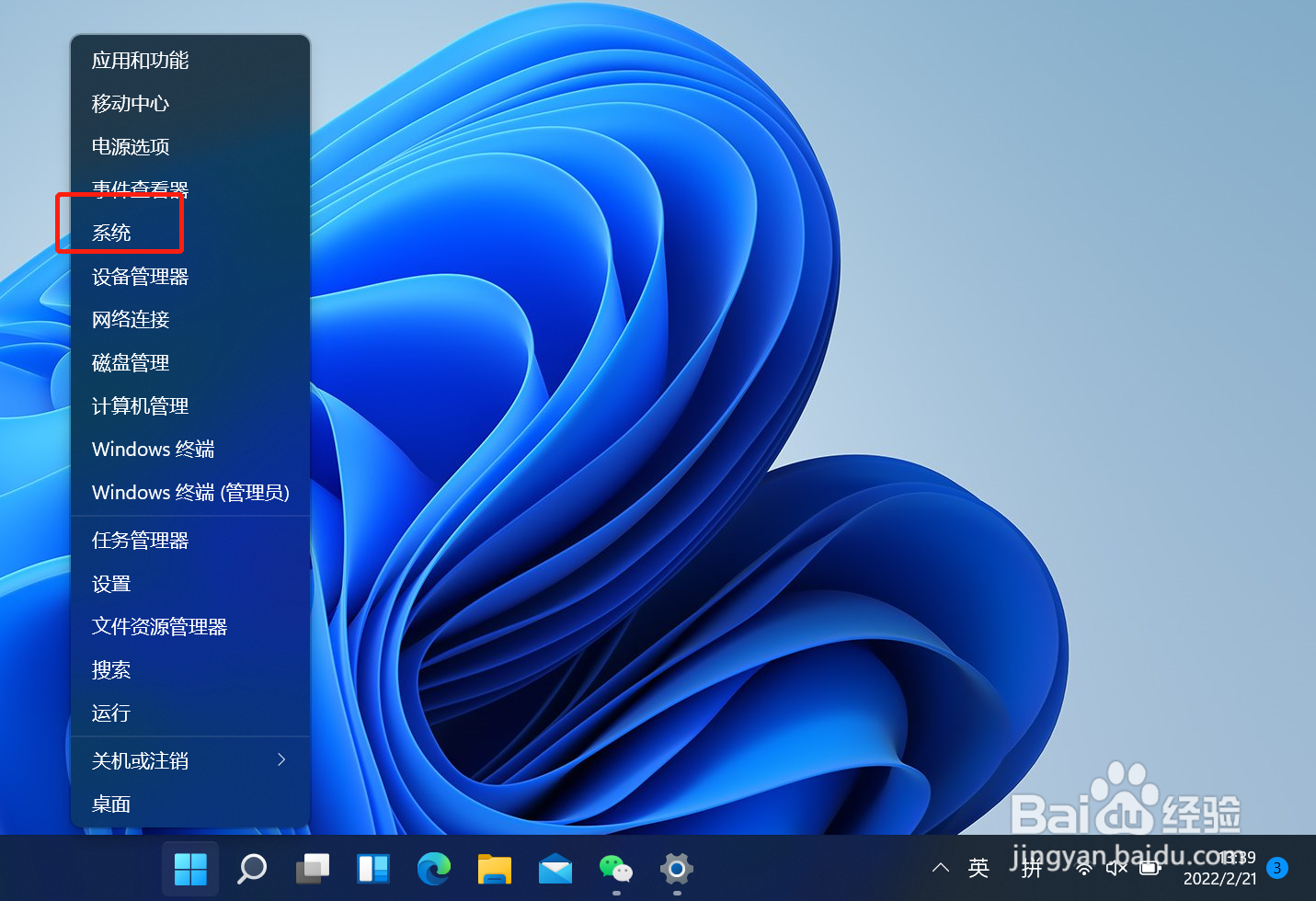Select 任务管理器 in the menu
This screenshot has height=901, width=1316.
[140, 540]
